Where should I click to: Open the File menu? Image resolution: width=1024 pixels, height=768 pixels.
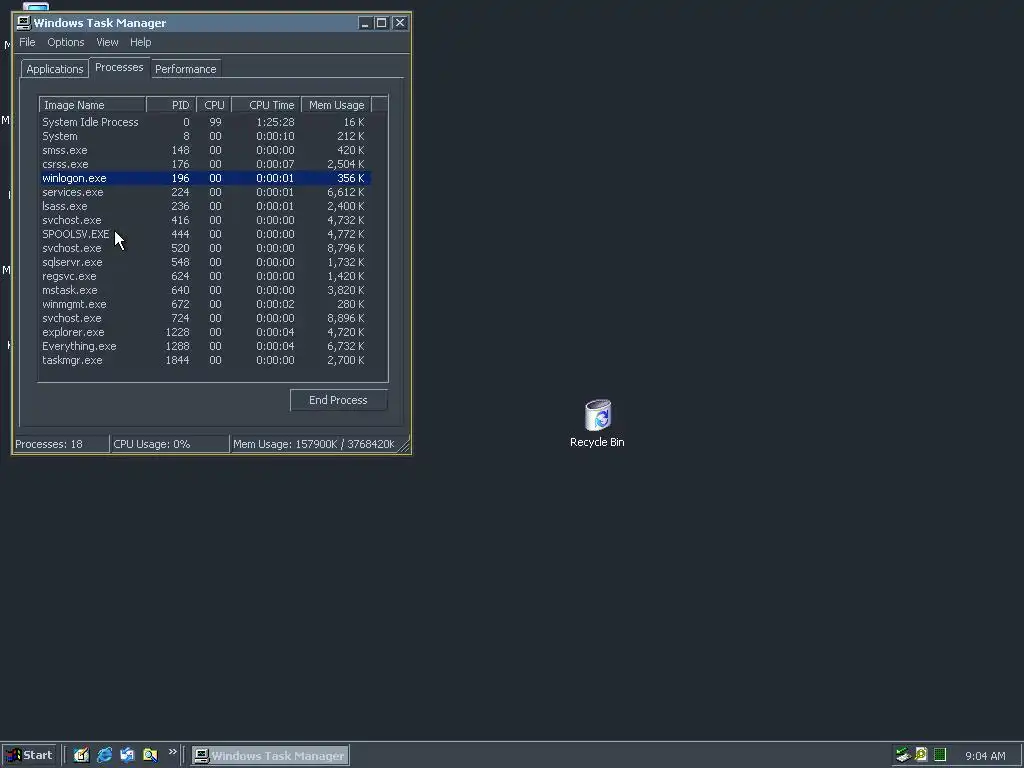coord(27,42)
